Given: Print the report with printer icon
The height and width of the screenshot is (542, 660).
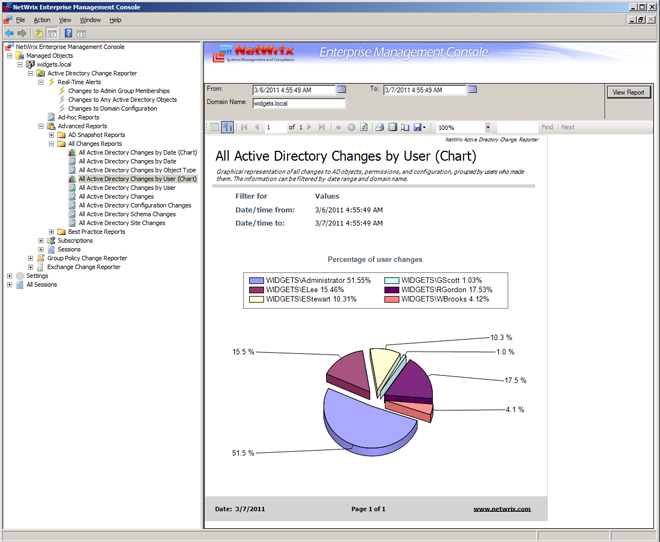Looking at the screenshot, I should [x=380, y=127].
